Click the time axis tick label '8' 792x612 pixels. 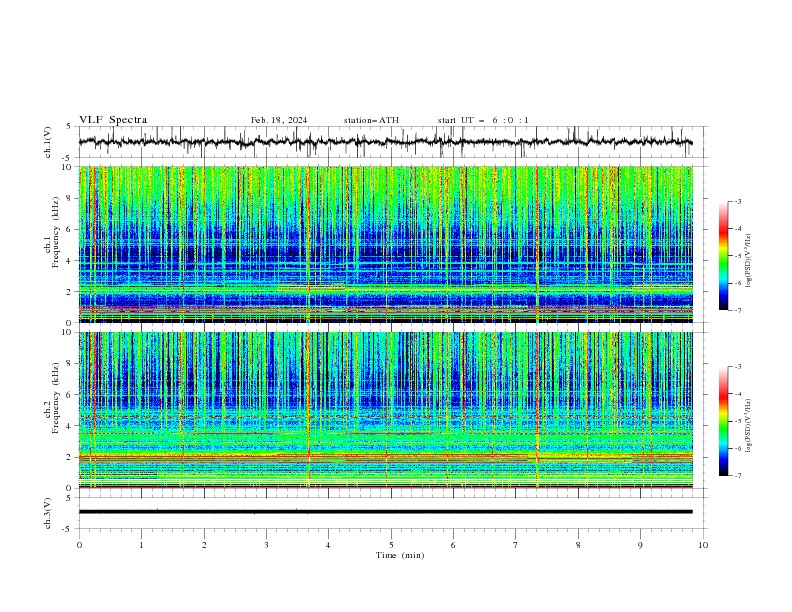tap(578, 545)
